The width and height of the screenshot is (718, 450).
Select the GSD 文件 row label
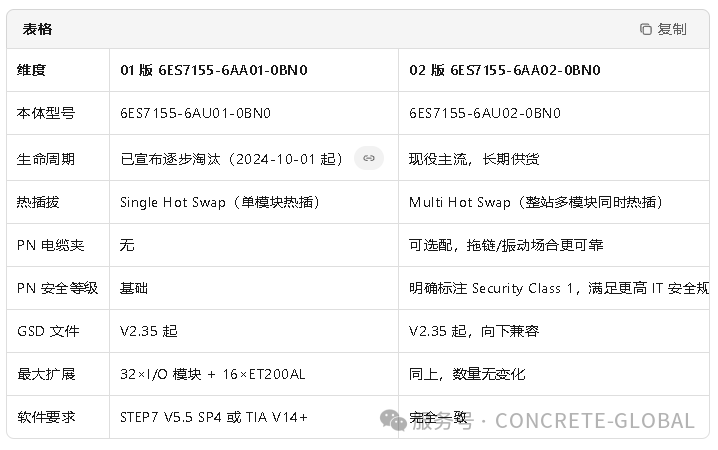(x=48, y=331)
